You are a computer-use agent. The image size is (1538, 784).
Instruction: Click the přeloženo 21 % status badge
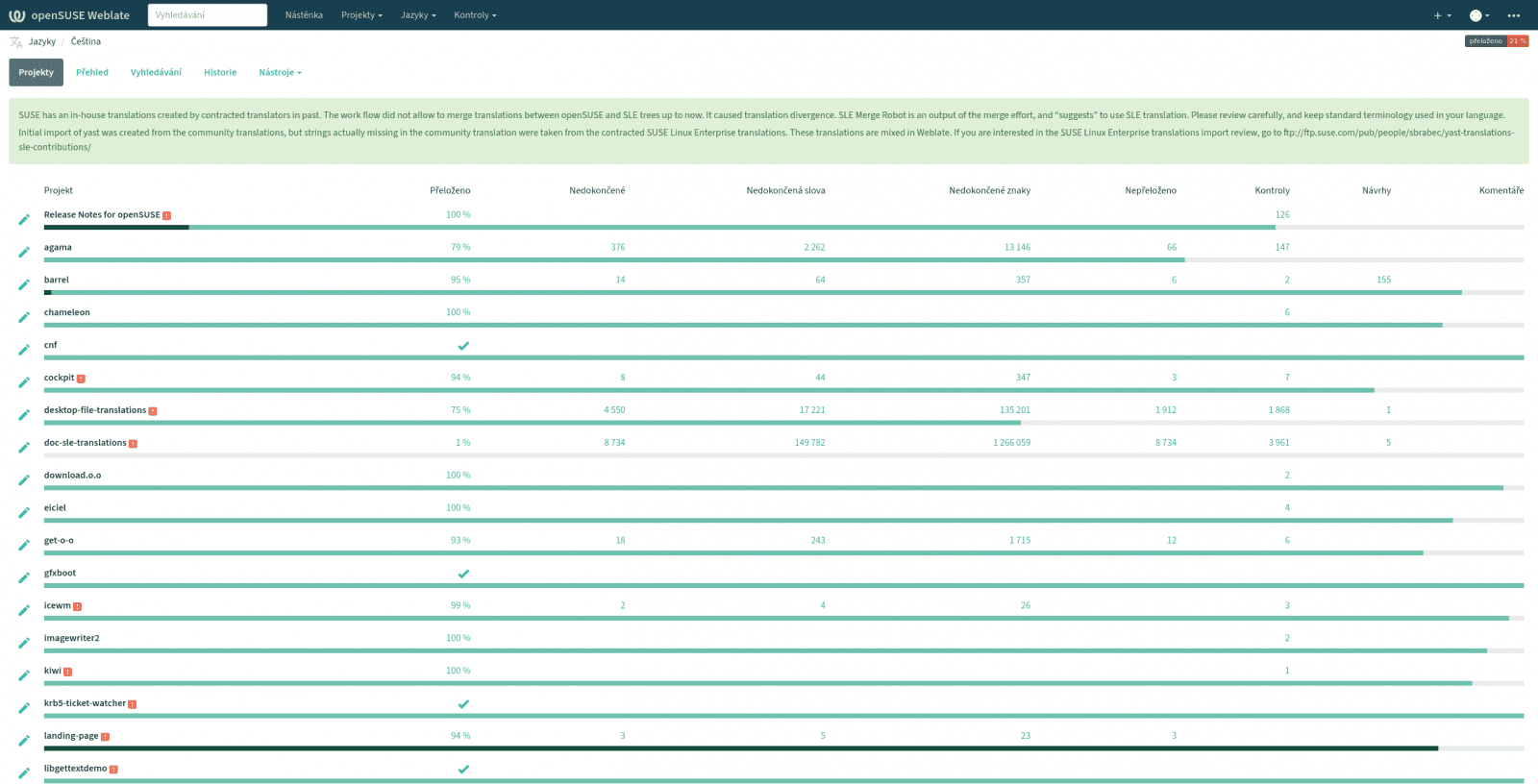[1497, 41]
